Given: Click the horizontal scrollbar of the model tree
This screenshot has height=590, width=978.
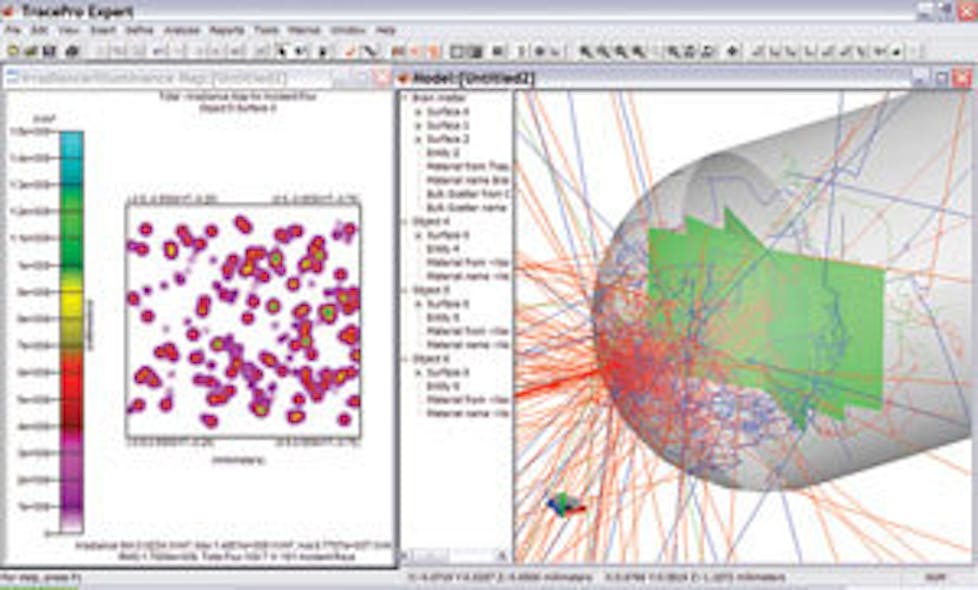Looking at the screenshot, I should pos(455,554).
